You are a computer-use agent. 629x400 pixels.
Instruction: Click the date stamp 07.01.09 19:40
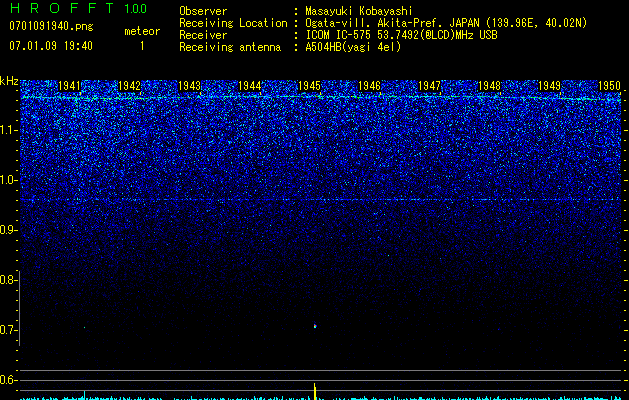[x=51, y=46]
